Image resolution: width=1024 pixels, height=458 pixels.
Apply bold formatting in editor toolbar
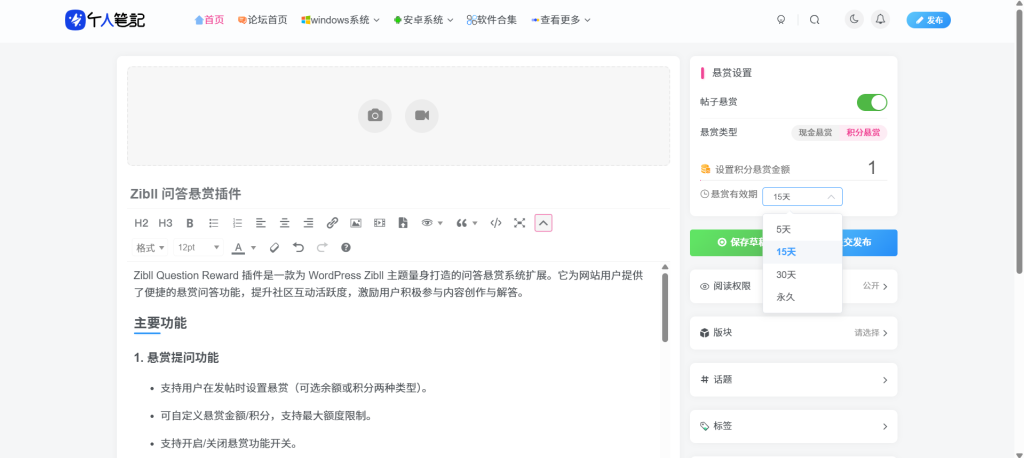[190, 223]
